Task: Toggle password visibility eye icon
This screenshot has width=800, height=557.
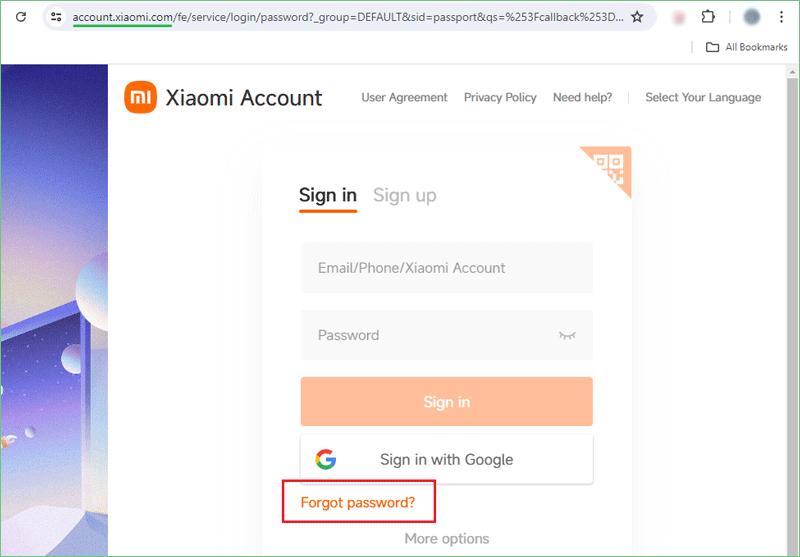Action: point(567,335)
